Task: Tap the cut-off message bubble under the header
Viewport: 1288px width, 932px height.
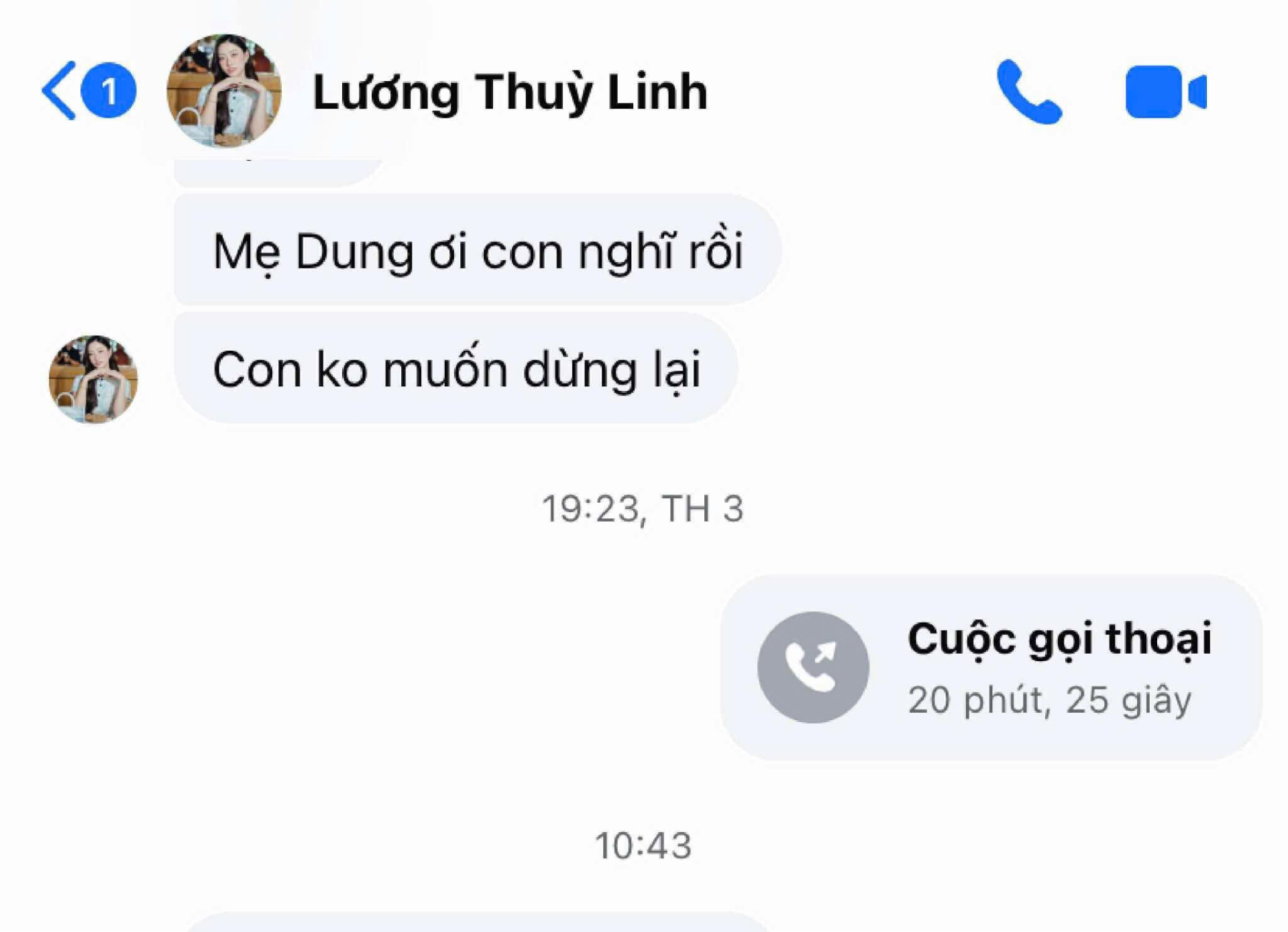Action: (x=278, y=173)
